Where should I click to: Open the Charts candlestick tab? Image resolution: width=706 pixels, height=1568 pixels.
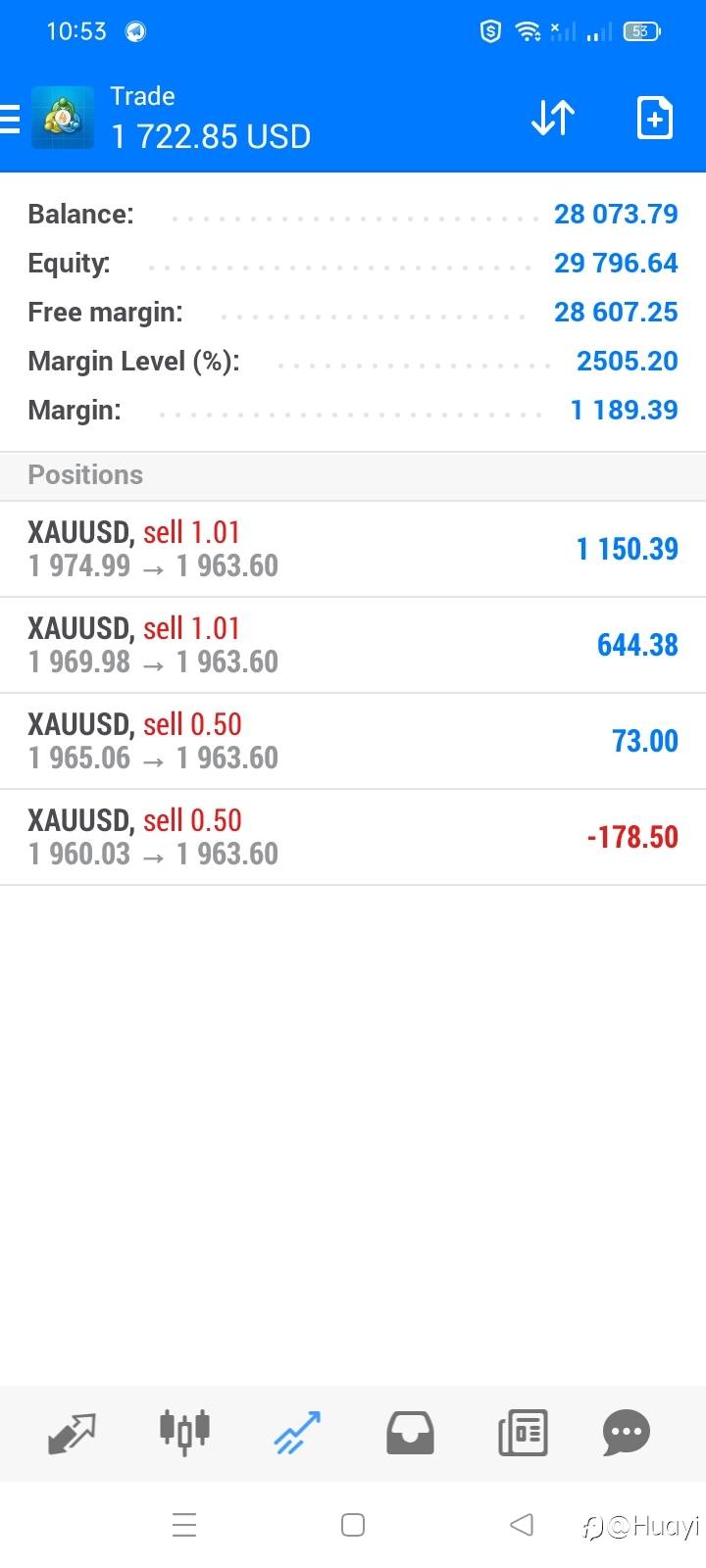[184, 1433]
